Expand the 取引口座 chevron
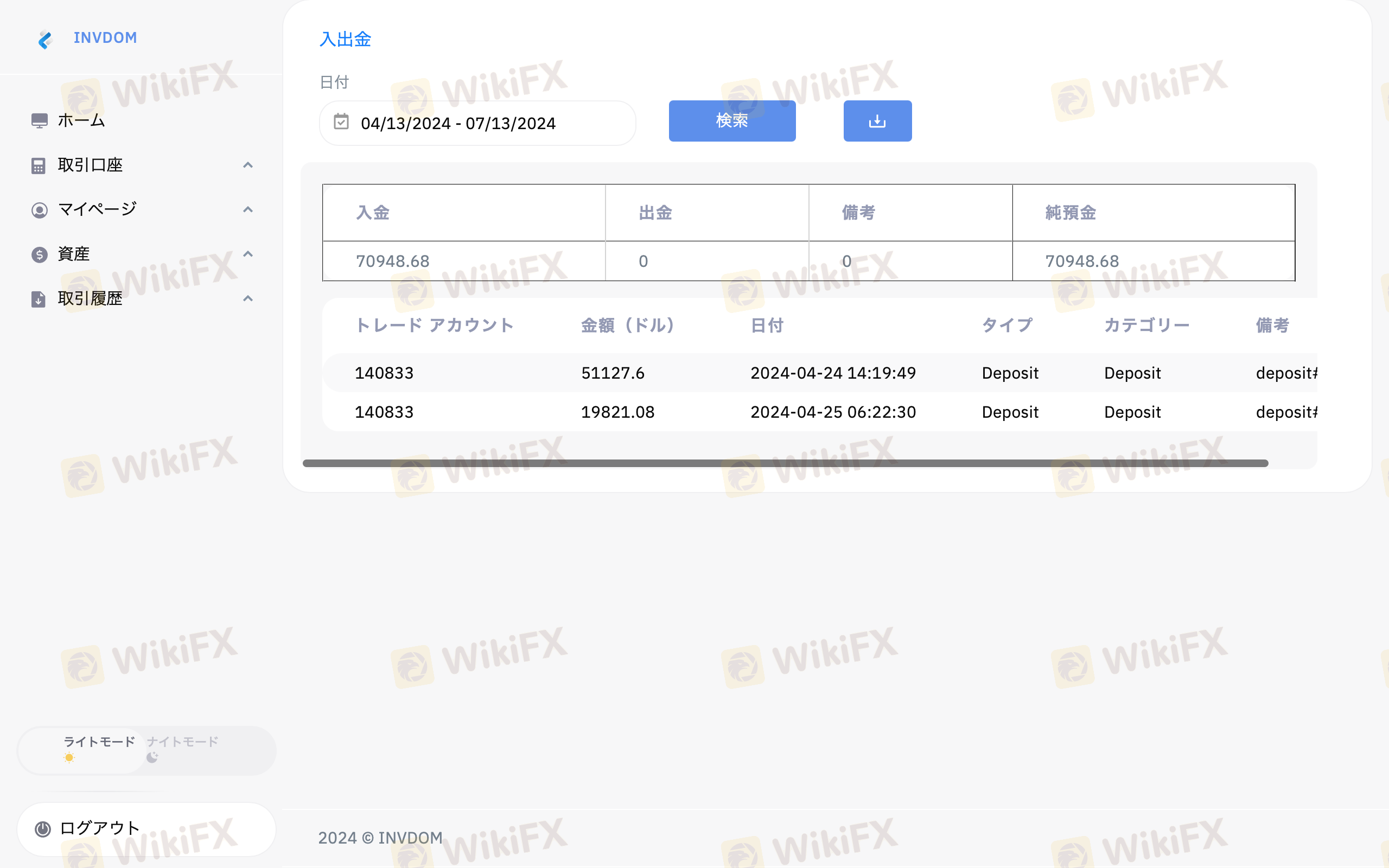The height and width of the screenshot is (868, 1389). pyautogui.click(x=248, y=165)
